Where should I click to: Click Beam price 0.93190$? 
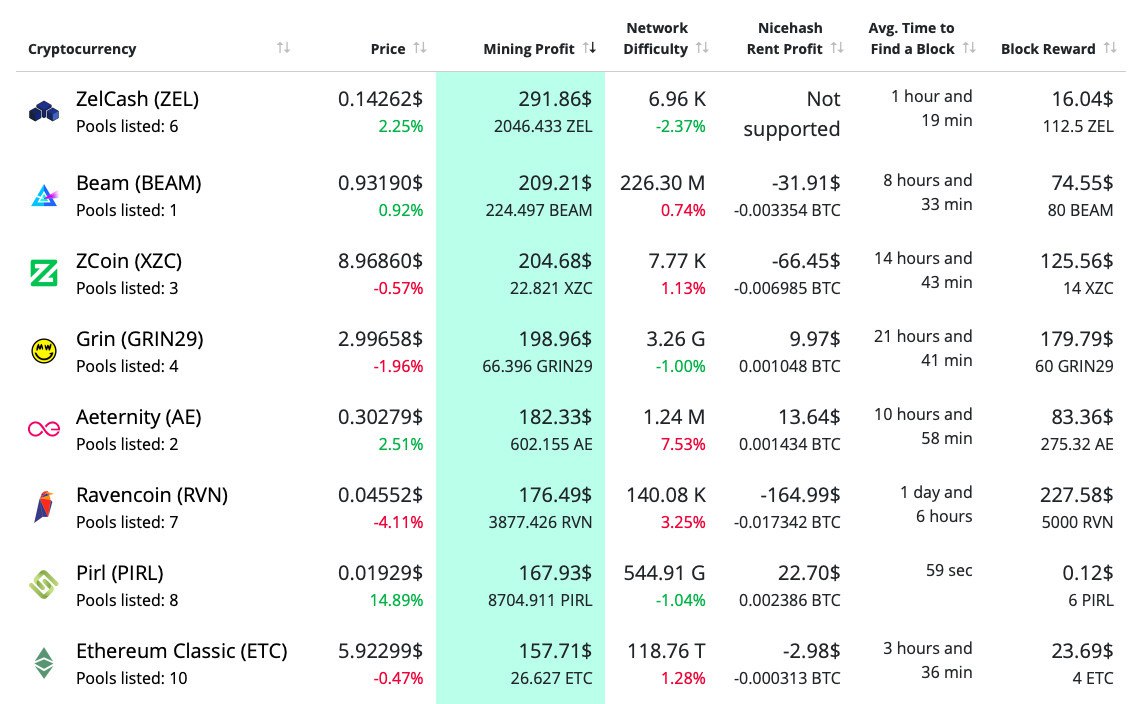tap(380, 183)
